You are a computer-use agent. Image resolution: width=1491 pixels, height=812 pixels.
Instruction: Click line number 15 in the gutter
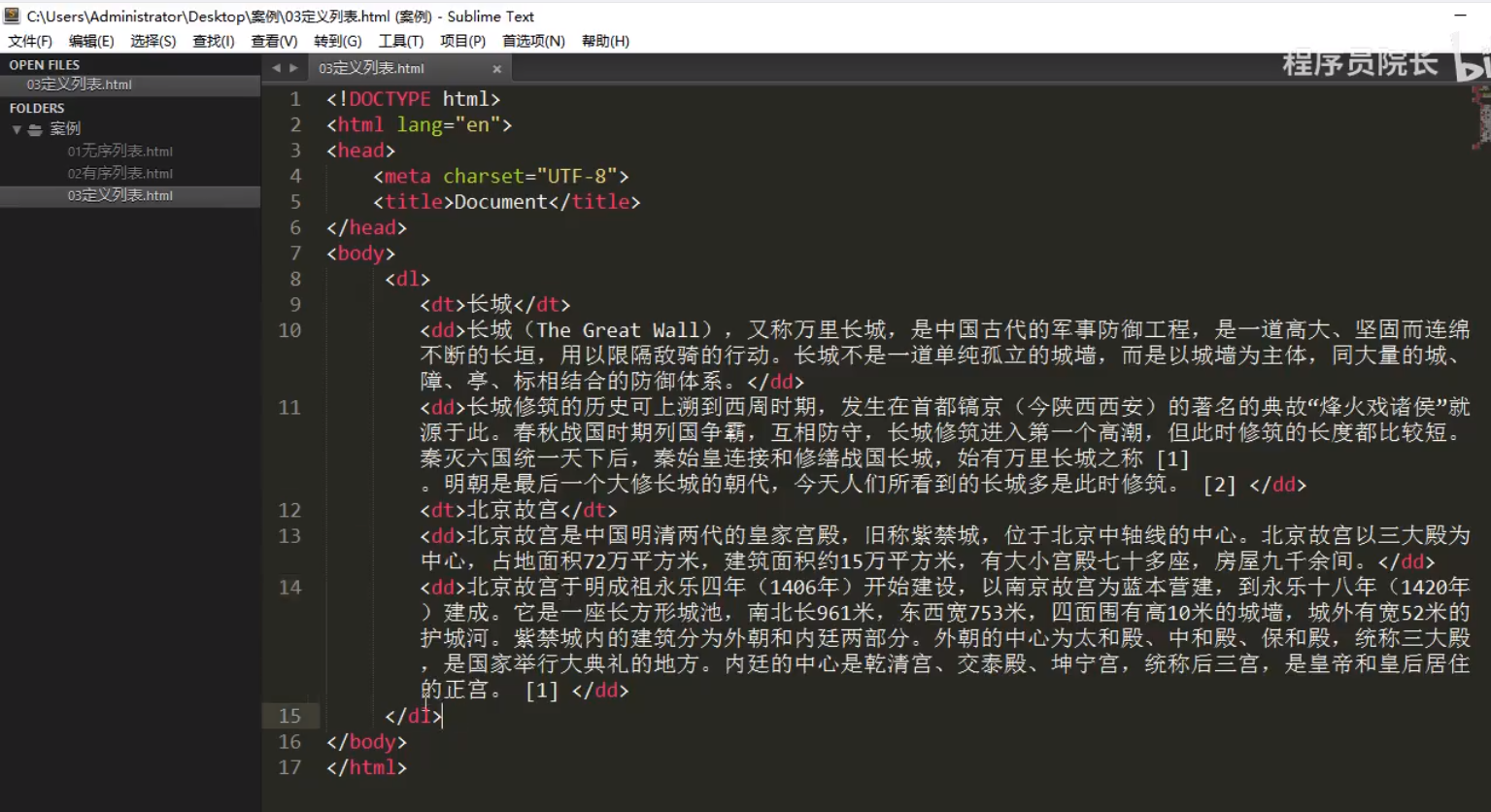coord(289,716)
